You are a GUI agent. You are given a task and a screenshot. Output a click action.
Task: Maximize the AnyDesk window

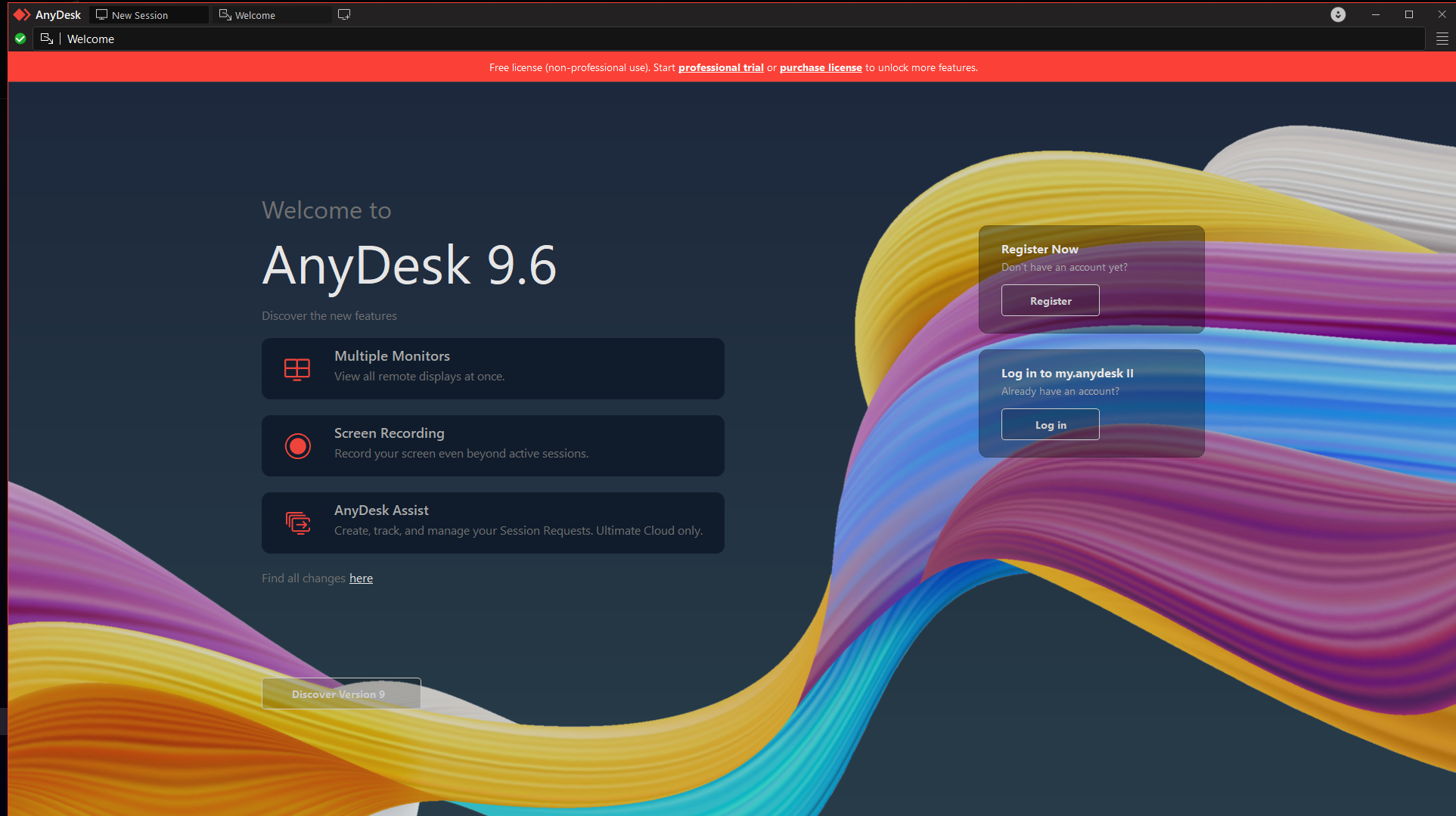pos(1409,15)
